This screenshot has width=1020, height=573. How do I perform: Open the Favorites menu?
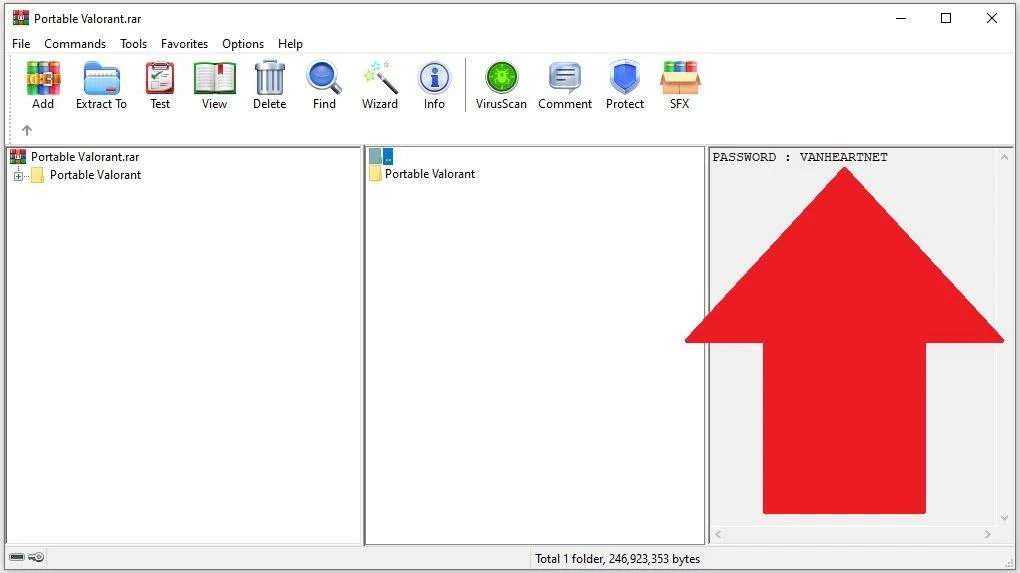coord(184,44)
